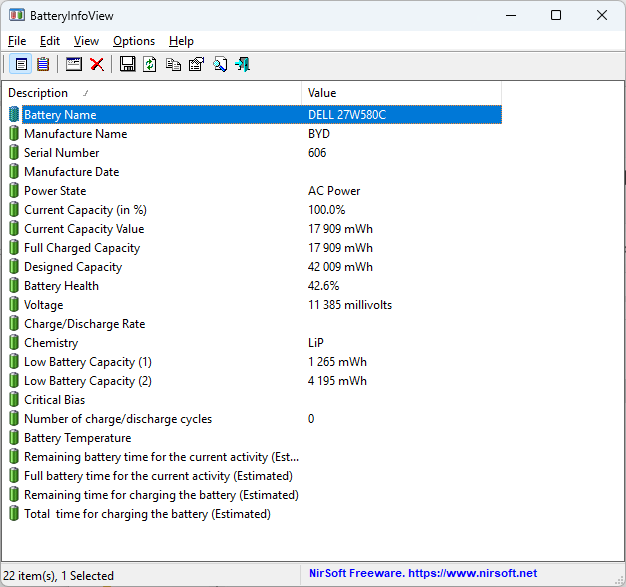626x587 pixels.
Task: Click battery icon of Manufacture Date row
Action: (x=14, y=172)
